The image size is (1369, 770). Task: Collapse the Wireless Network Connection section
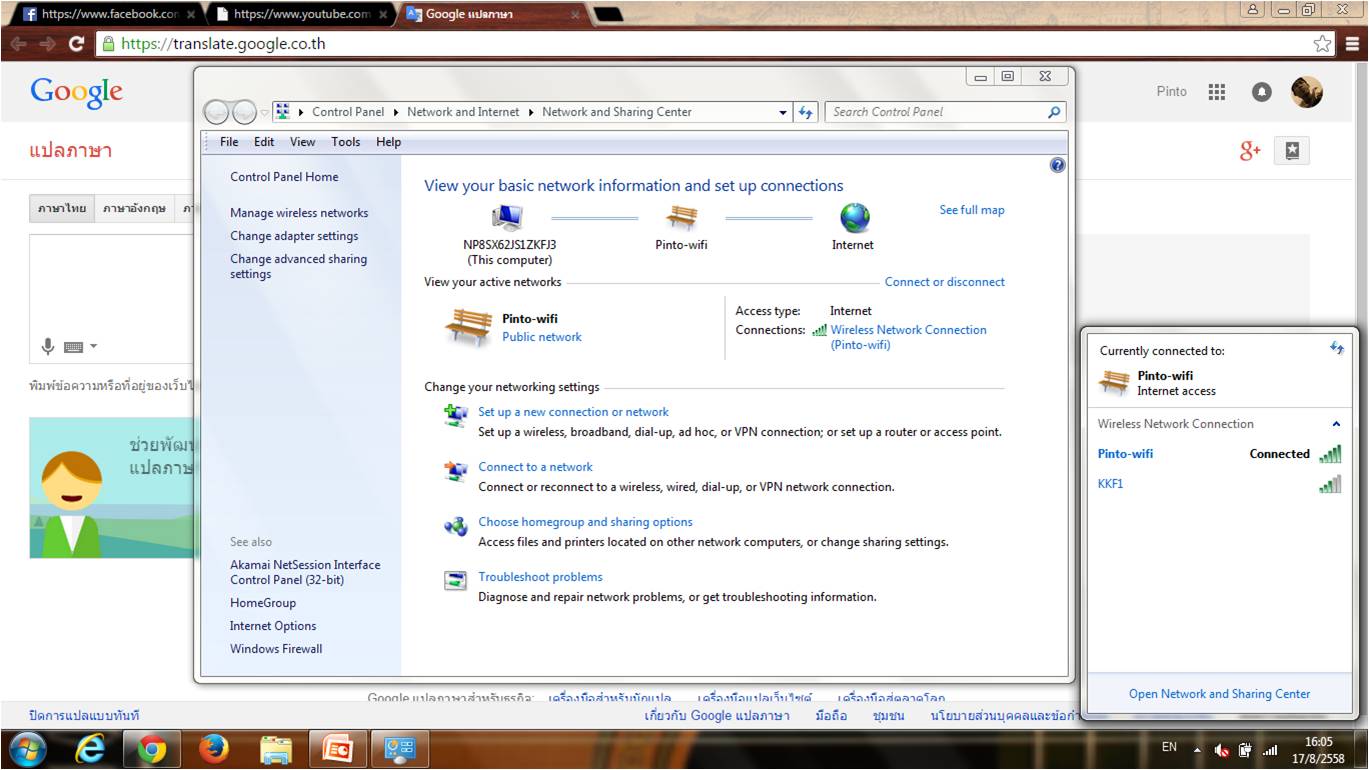[1336, 424]
